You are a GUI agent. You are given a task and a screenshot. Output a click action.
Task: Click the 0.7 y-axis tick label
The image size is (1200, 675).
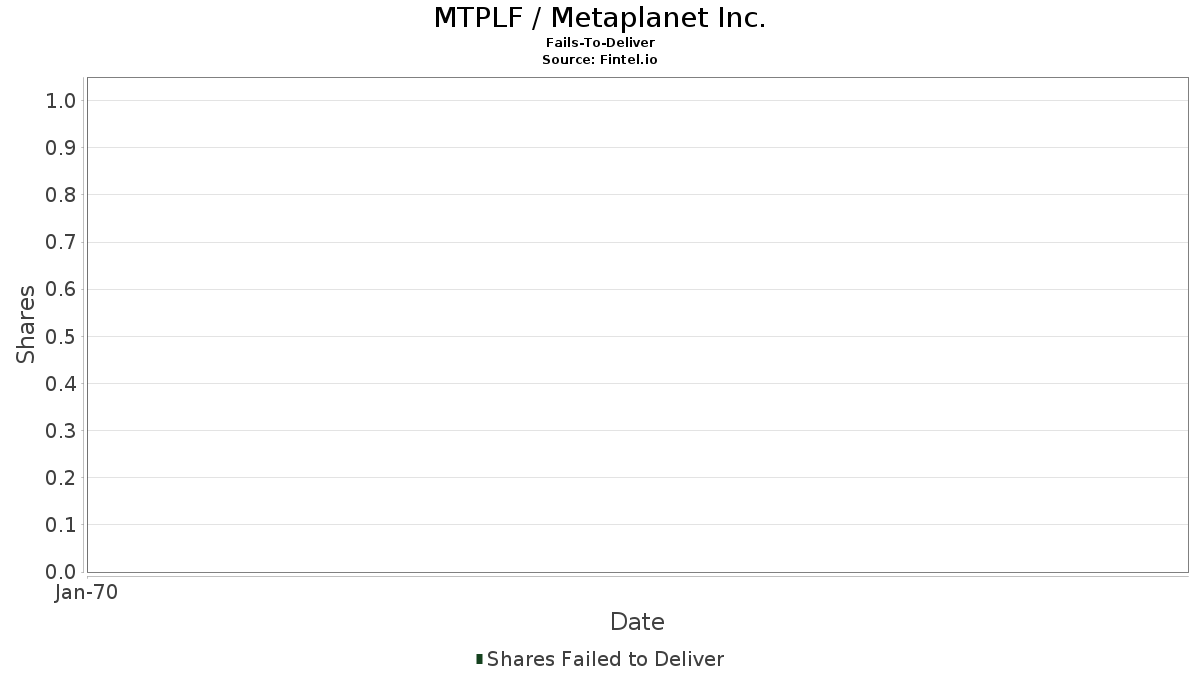point(61,242)
